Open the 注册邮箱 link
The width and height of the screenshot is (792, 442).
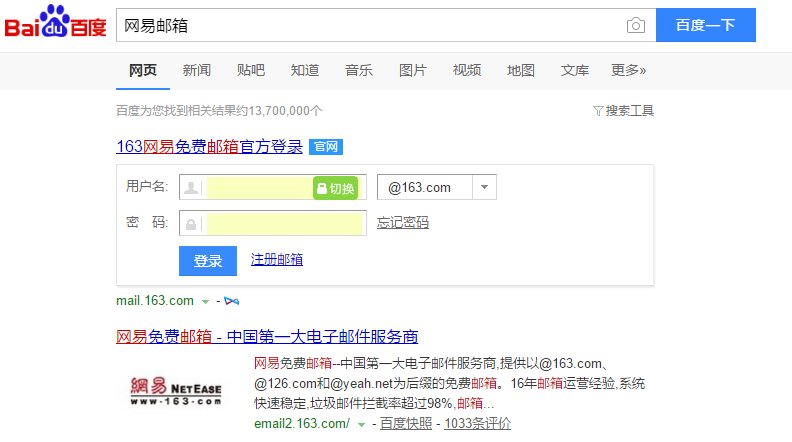(x=277, y=260)
